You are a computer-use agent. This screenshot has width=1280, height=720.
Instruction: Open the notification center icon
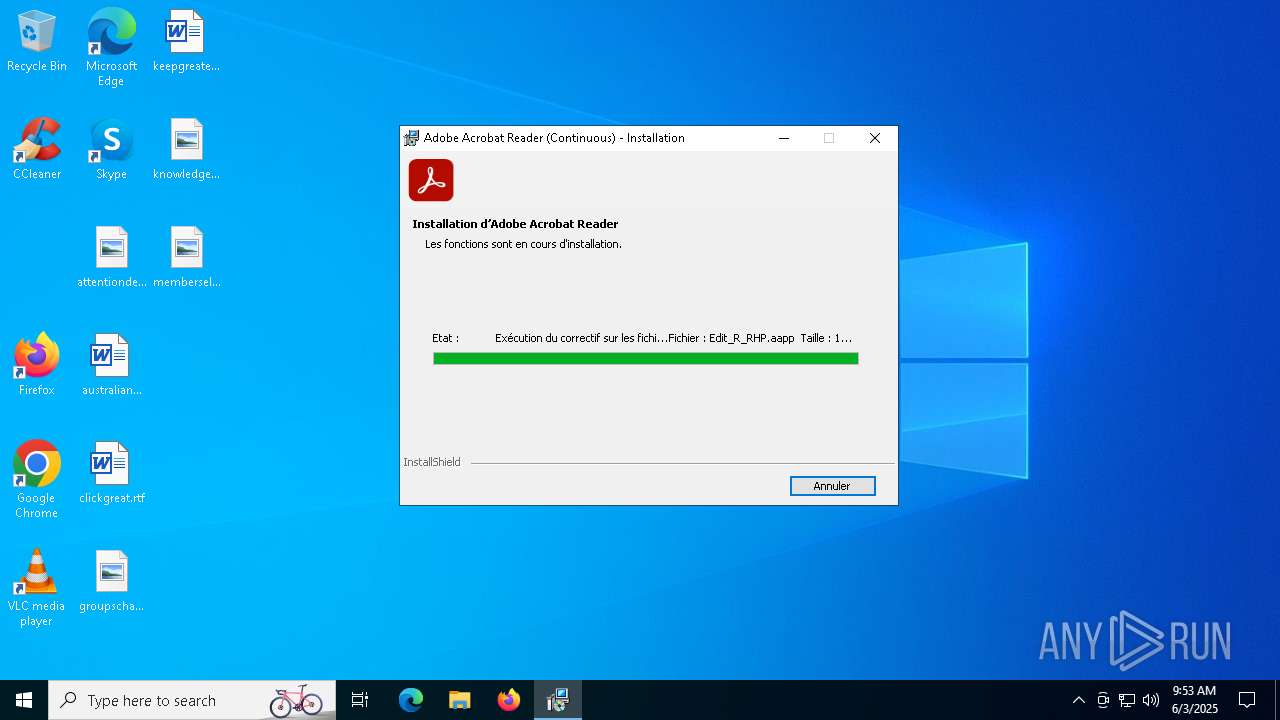pyautogui.click(x=1247, y=700)
